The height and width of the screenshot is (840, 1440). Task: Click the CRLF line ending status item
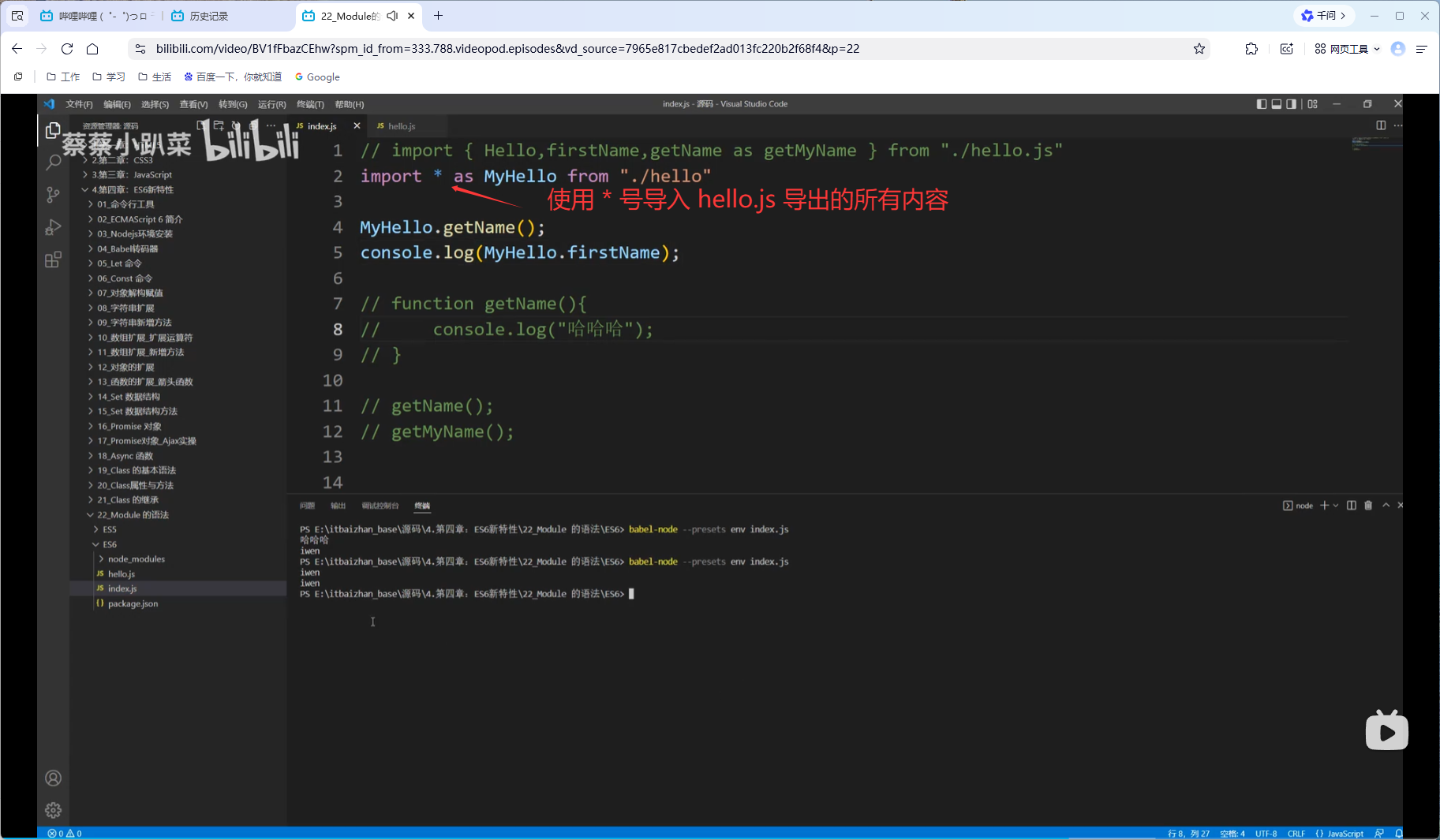click(x=1296, y=834)
